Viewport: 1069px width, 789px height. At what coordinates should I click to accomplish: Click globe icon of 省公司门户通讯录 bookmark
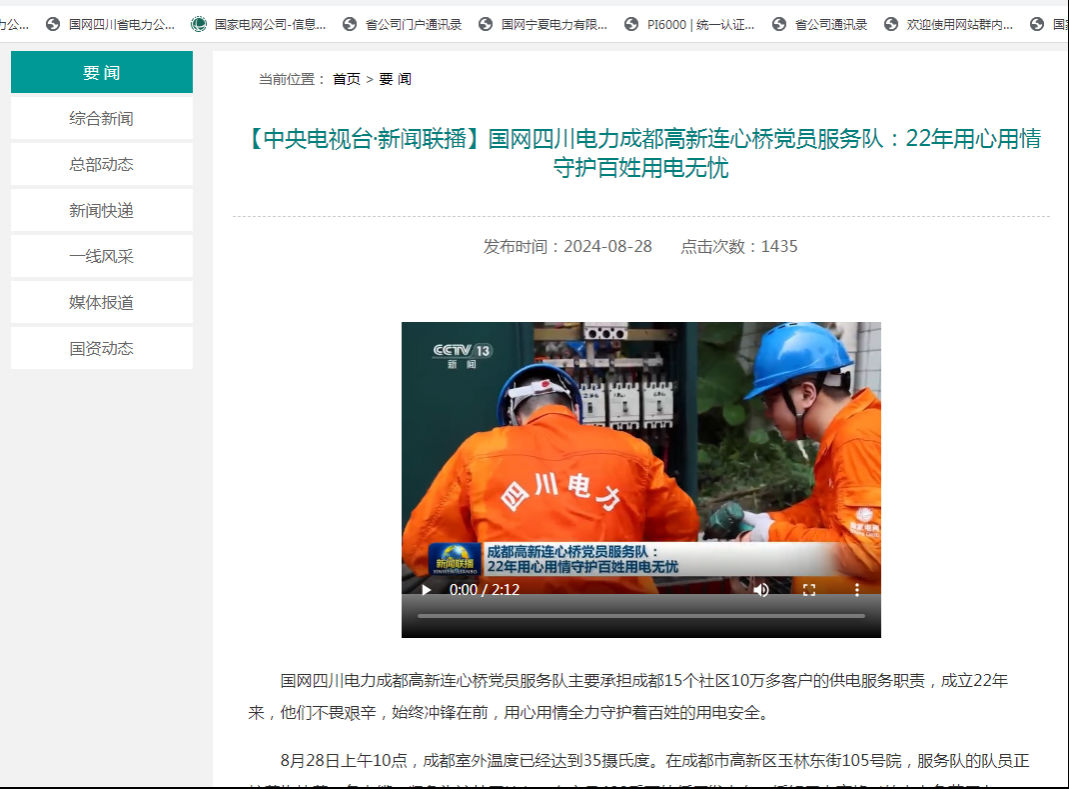[350, 25]
